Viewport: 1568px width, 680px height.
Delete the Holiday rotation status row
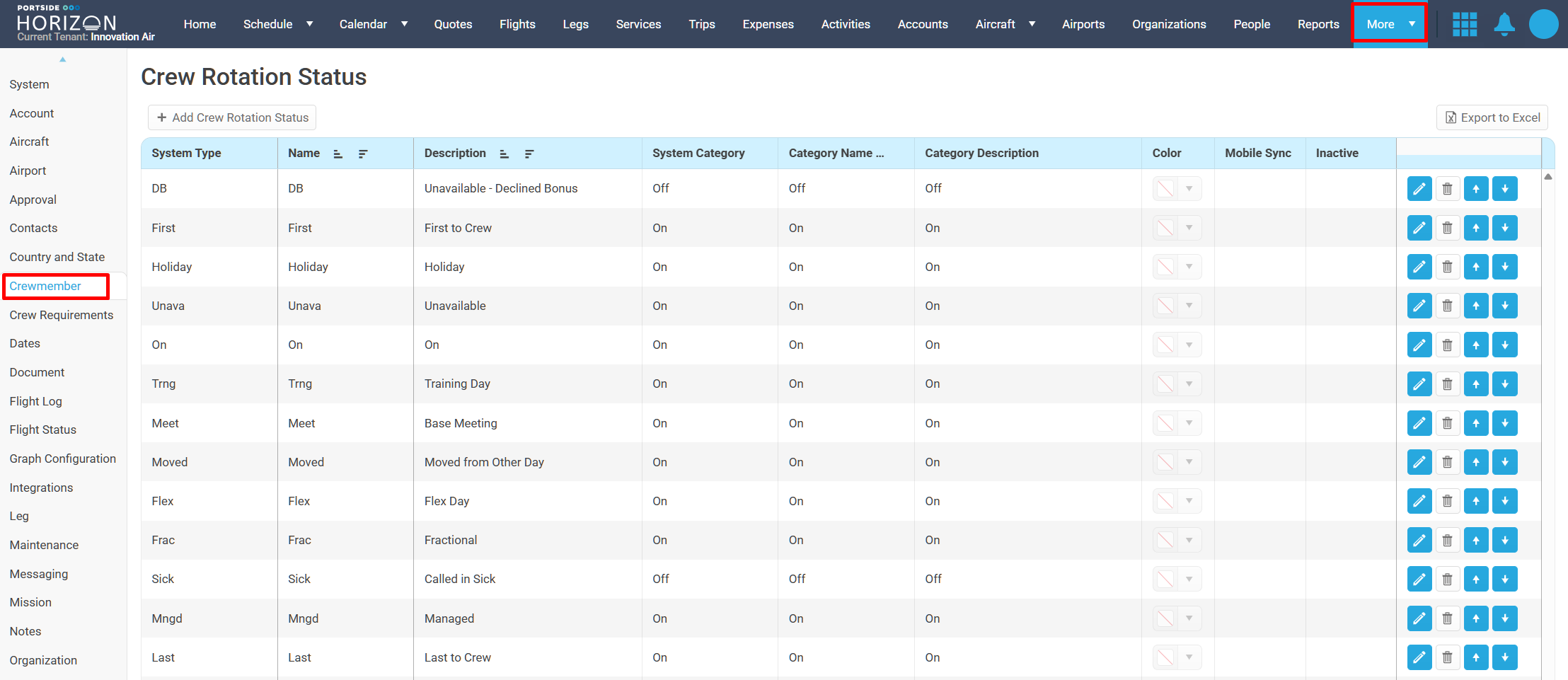1447,267
